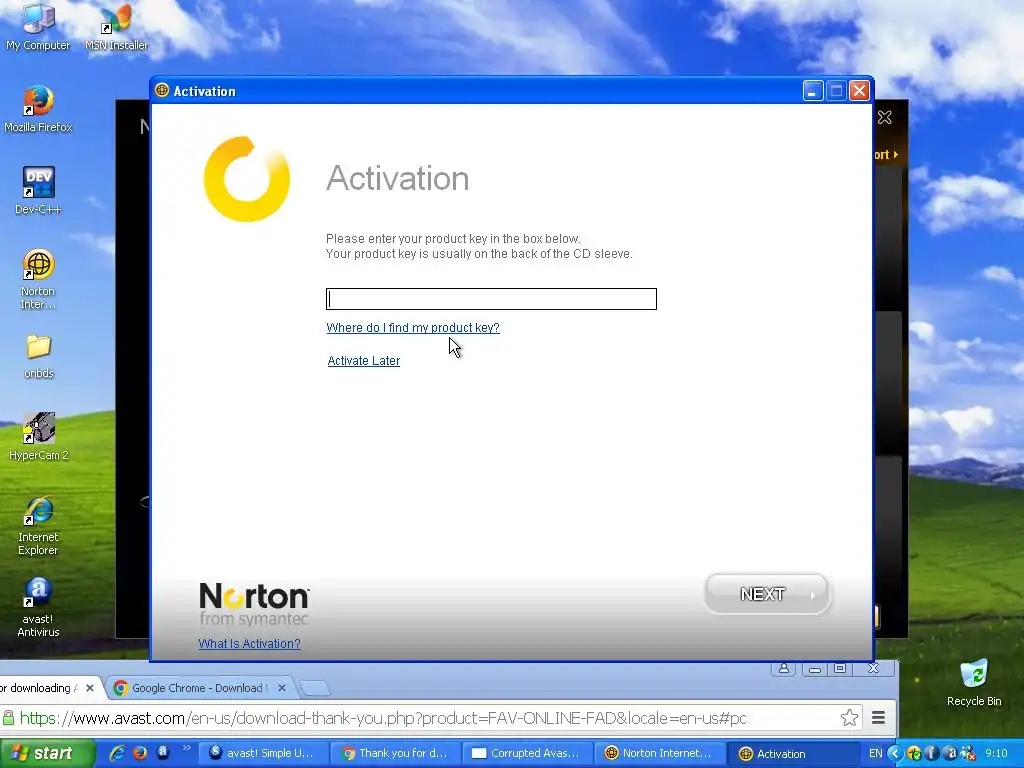Select the avast! Antivirus desktop icon
This screenshot has height=768, width=1024.
click(38, 608)
